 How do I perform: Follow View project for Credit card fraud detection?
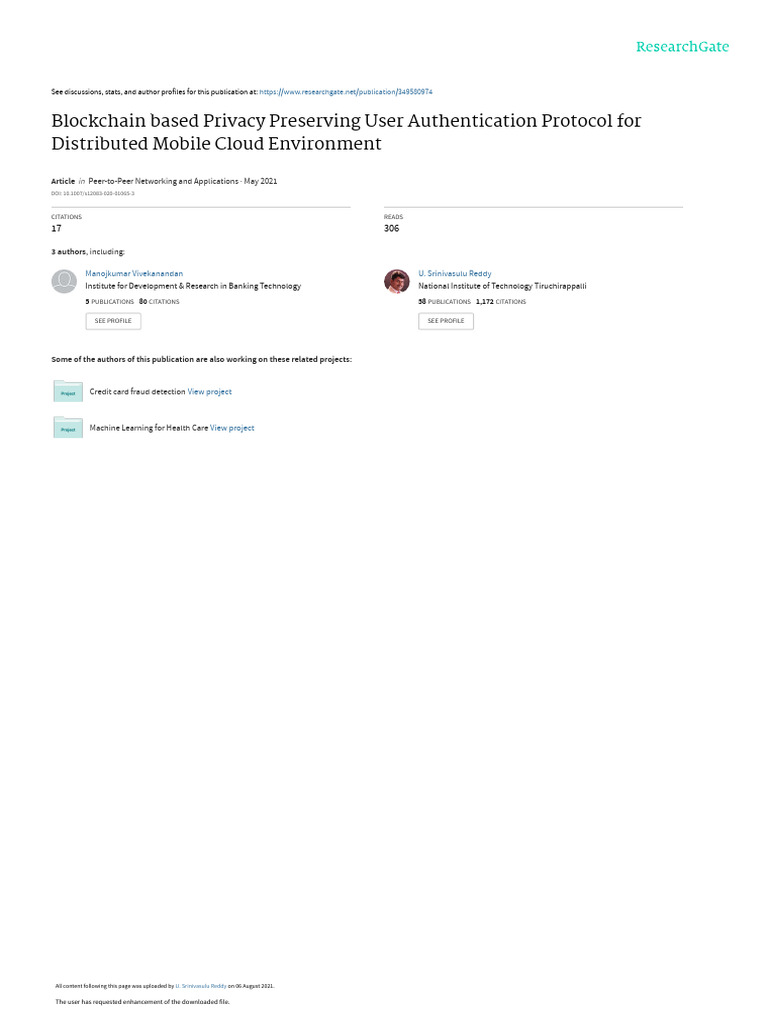pos(210,392)
